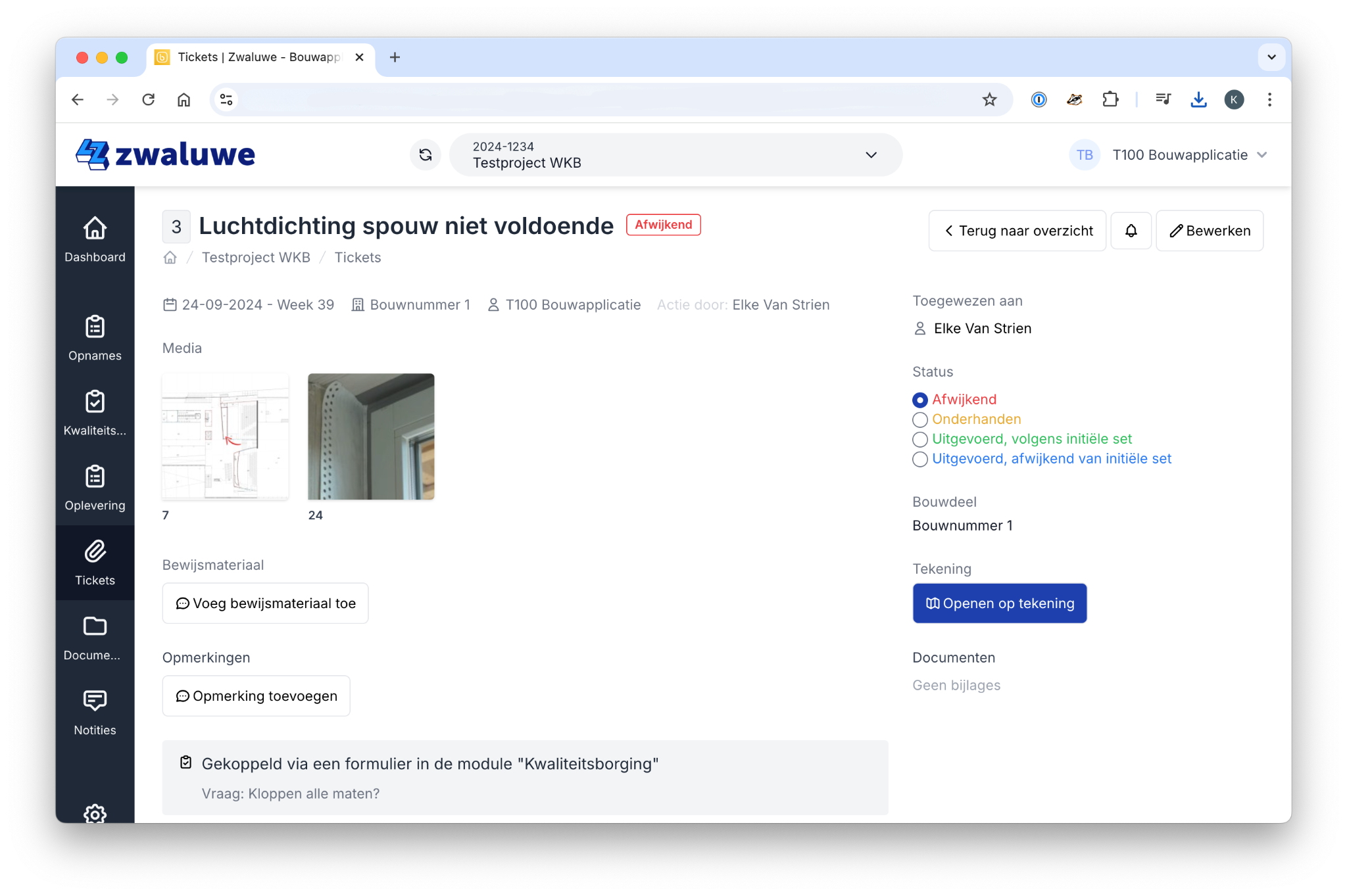Open the Chrome profile avatar K
Viewport: 1347px width, 896px height.
(1234, 99)
